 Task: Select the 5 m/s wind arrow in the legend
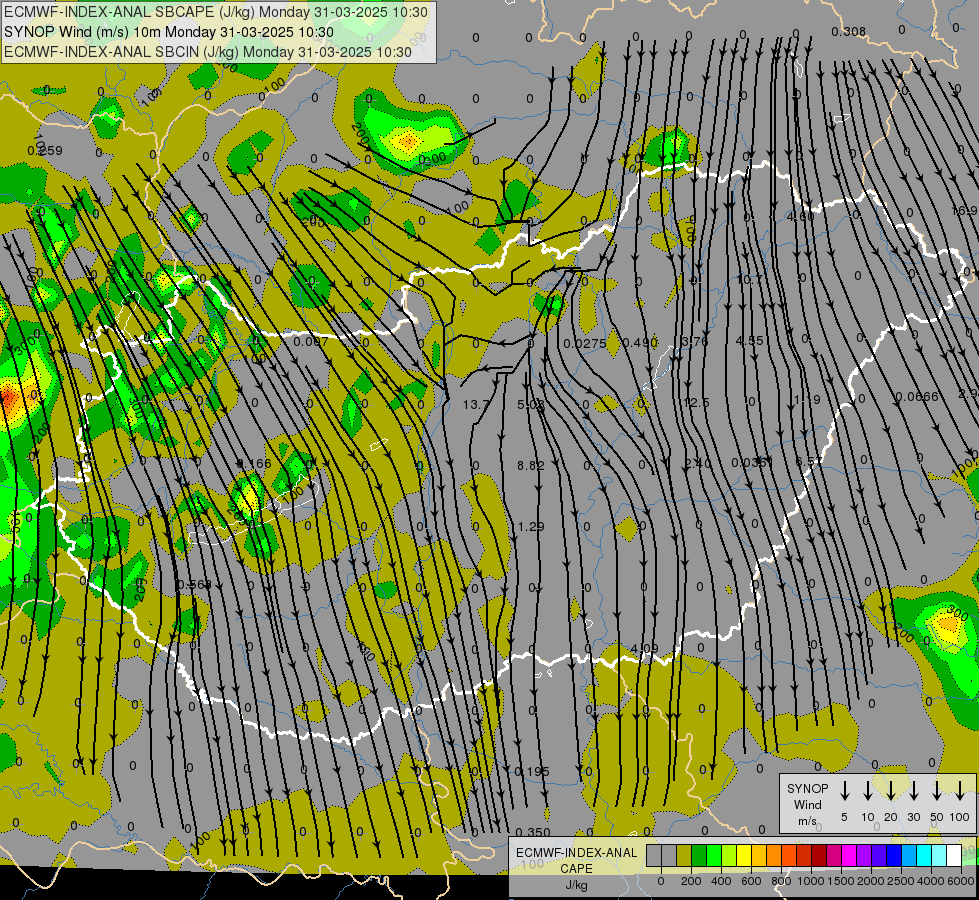[x=844, y=790]
